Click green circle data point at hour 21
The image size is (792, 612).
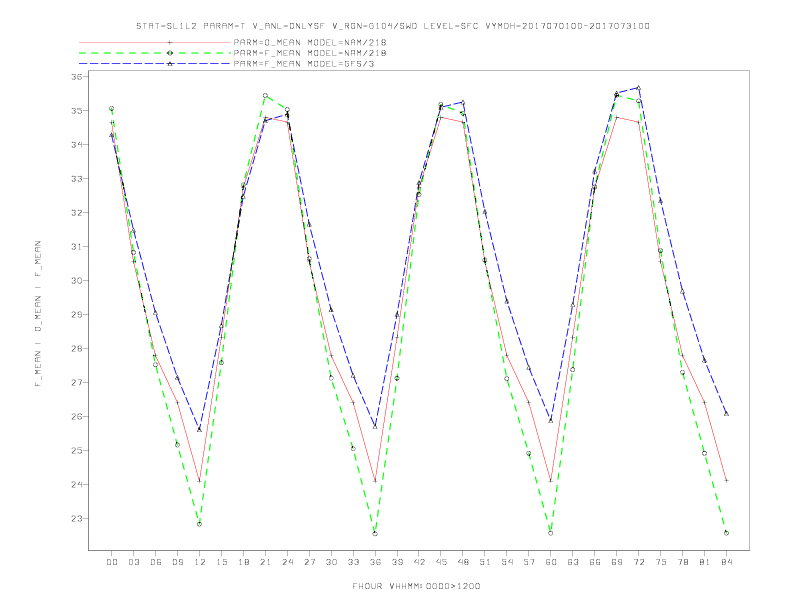click(265, 95)
